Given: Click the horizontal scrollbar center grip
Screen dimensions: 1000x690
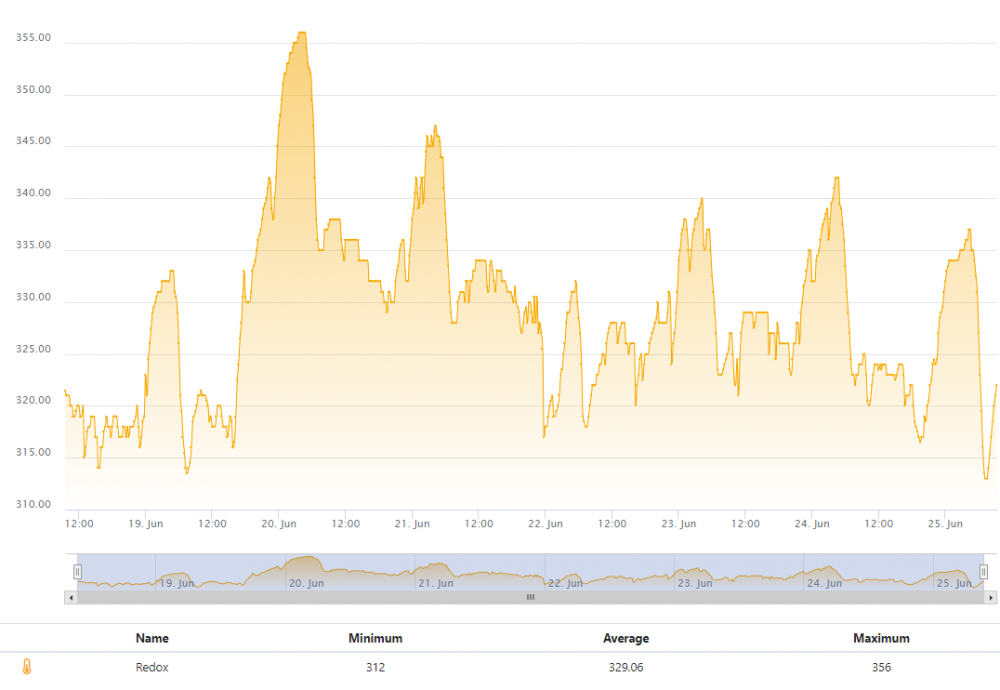Looking at the screenshot, I should click(x=530, y=597).
